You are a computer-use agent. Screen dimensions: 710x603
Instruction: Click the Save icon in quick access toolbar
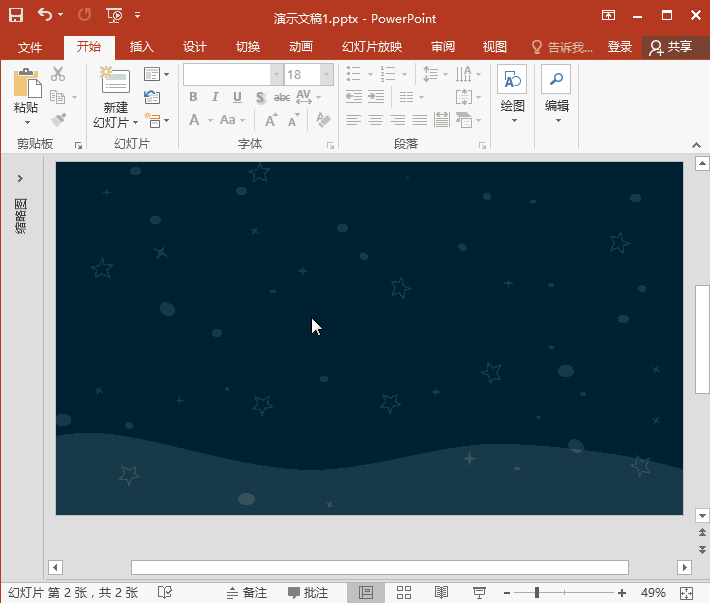pos(16,15)
